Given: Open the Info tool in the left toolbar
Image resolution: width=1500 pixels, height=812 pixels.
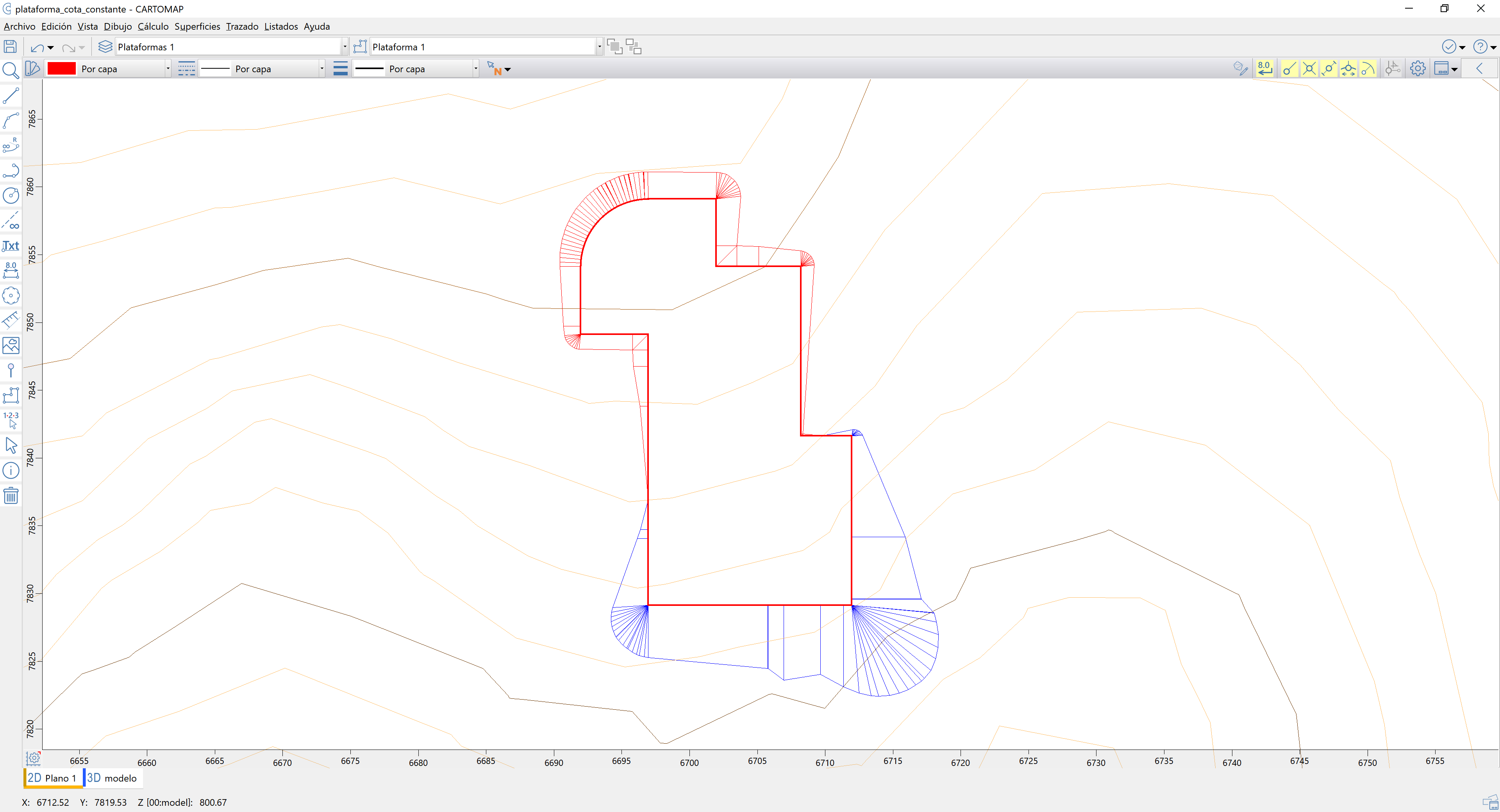Looking at the screenshot, I should tap(11, 470).
